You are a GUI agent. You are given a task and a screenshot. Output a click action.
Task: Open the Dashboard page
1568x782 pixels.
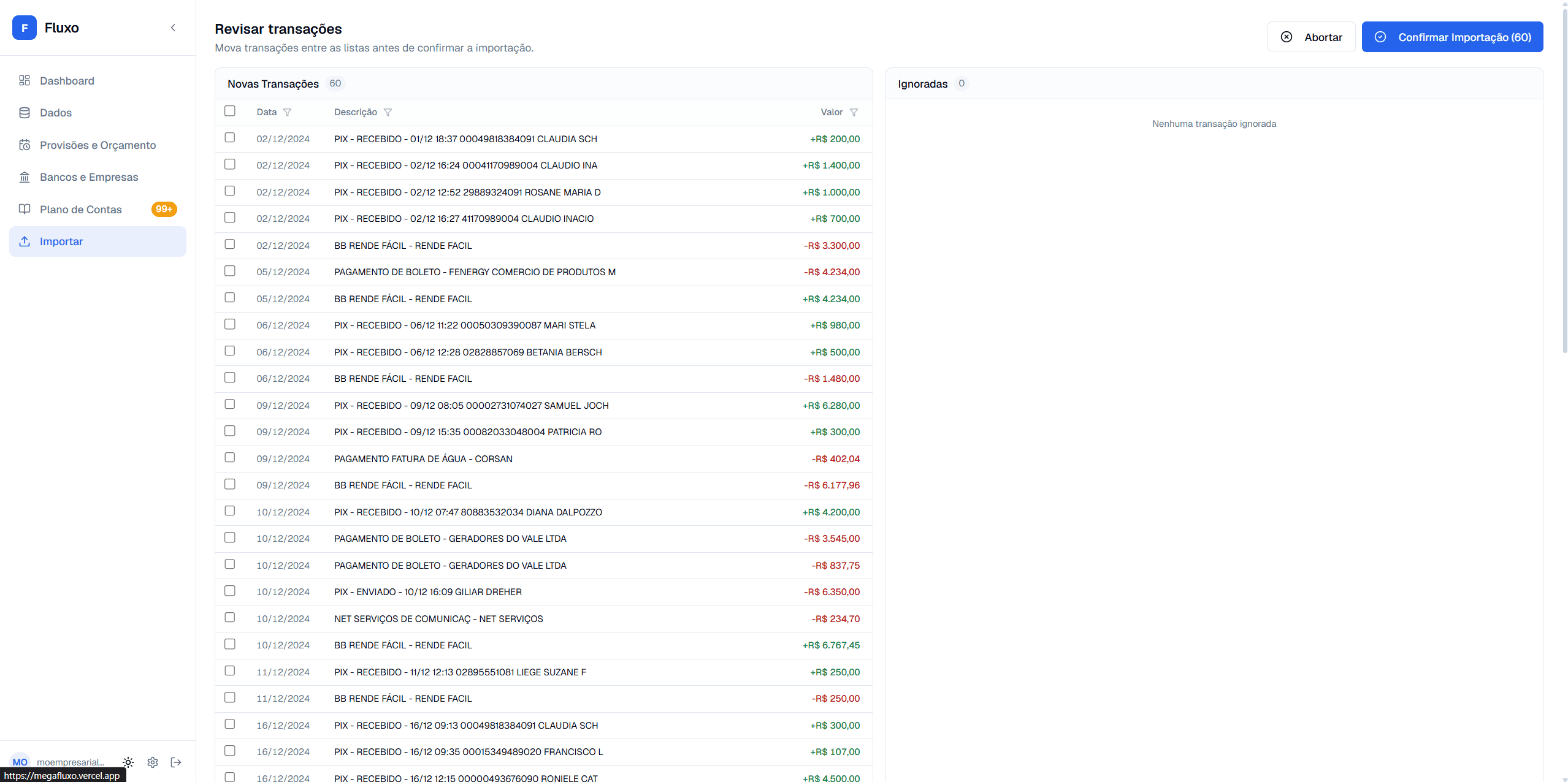point(98,81)
